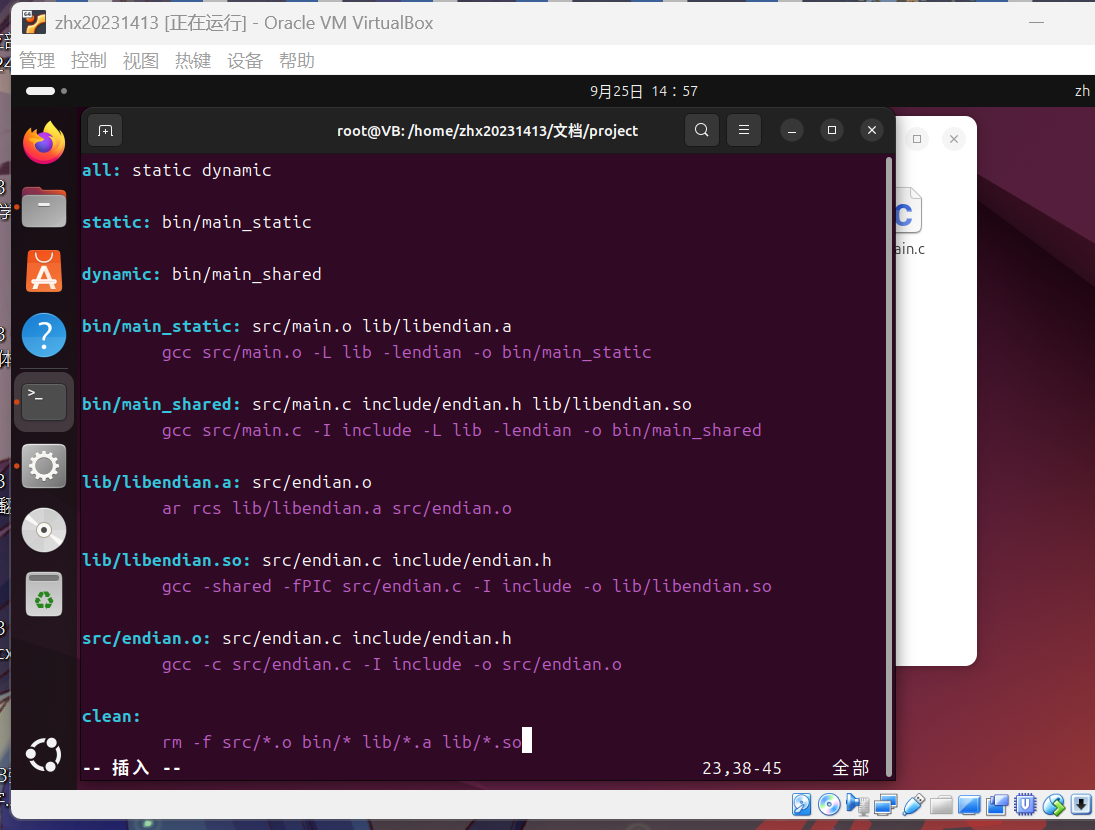Click 'ar rcs lib/libendian.a' command line
The width and height of the screenshot is (1095, 830).
pos(337,508)
